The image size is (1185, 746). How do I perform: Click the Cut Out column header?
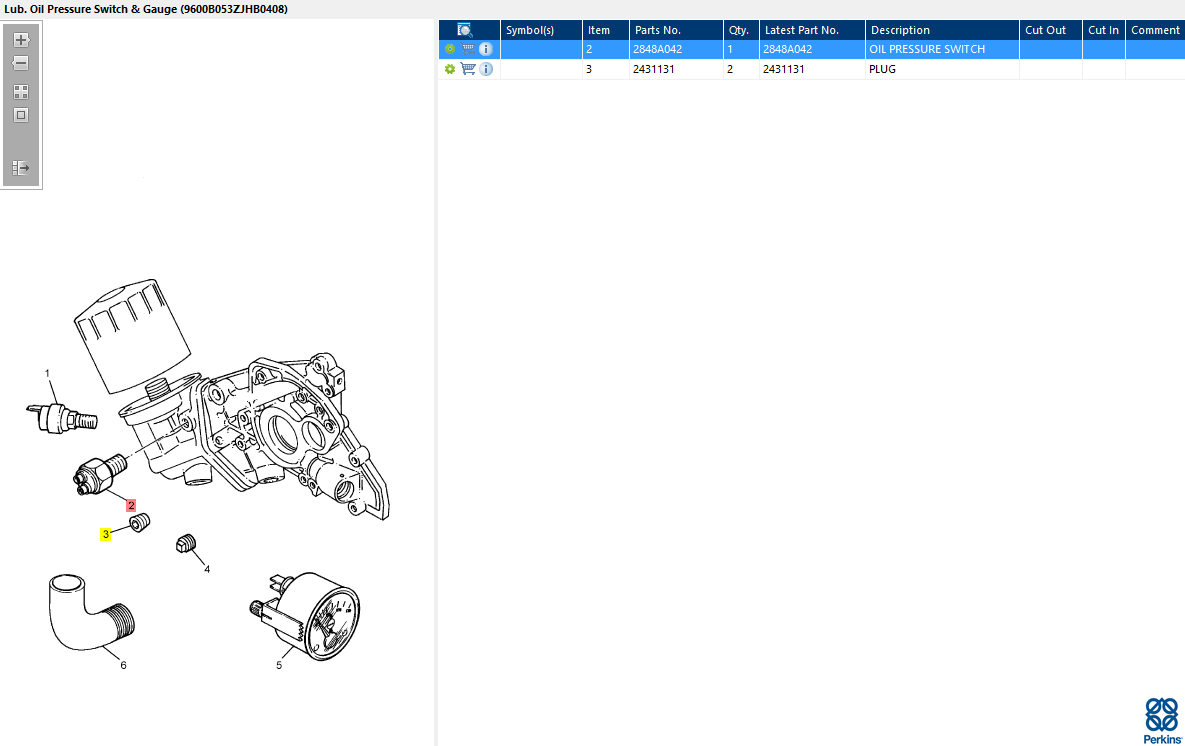coord(1051,30)
